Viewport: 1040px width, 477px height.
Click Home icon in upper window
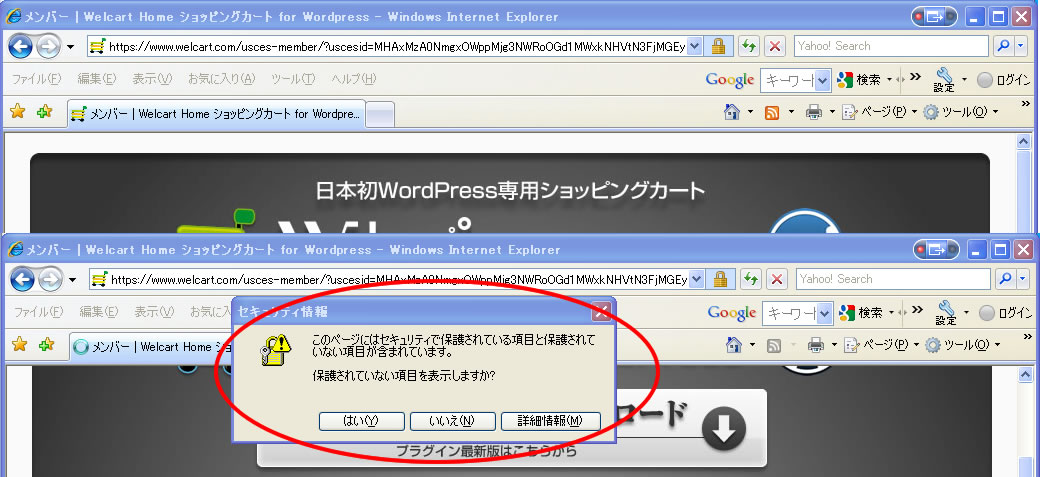coord(732,112)
